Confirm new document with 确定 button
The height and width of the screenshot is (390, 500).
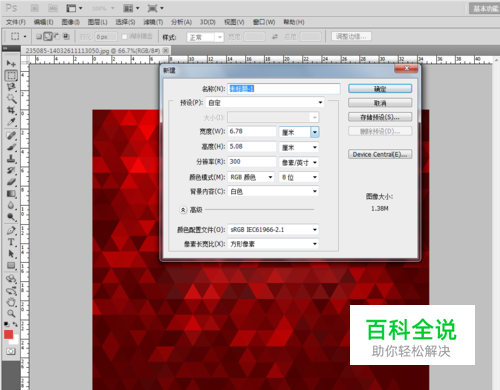380,89
